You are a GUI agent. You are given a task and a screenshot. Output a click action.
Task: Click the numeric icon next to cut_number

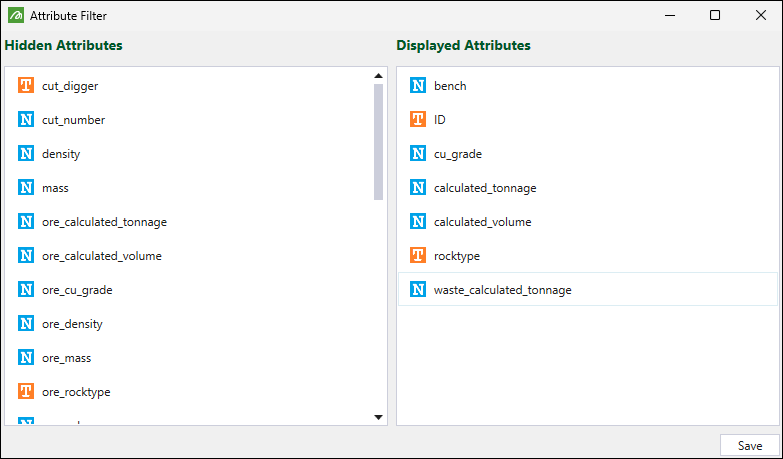pos(26,120)
